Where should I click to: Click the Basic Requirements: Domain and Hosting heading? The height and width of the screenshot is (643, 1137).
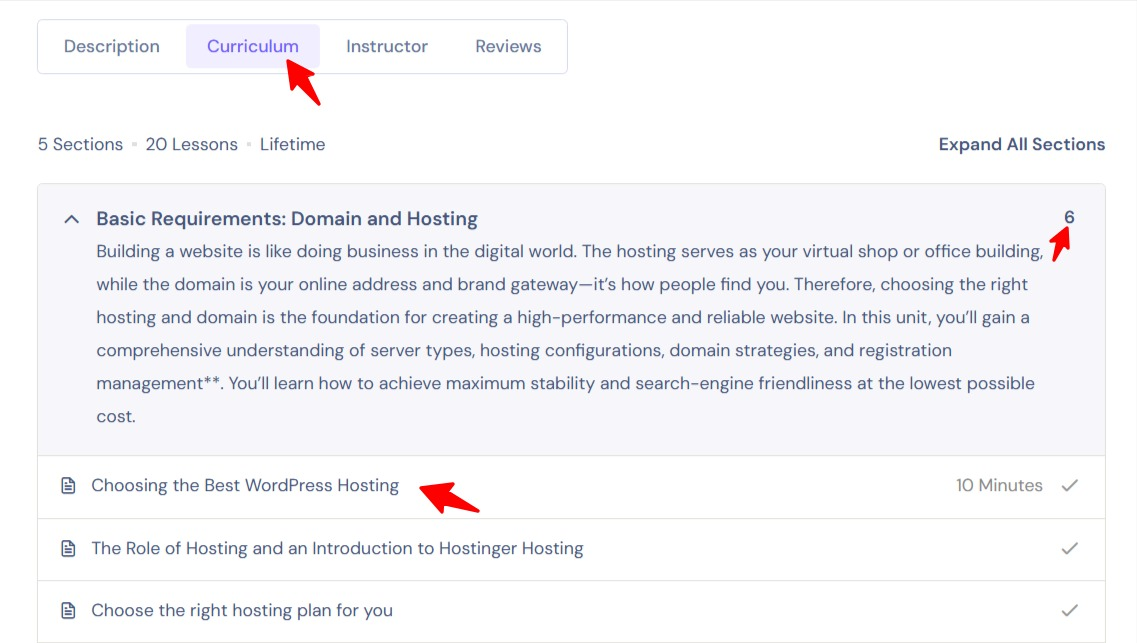(x=287, y=219)
